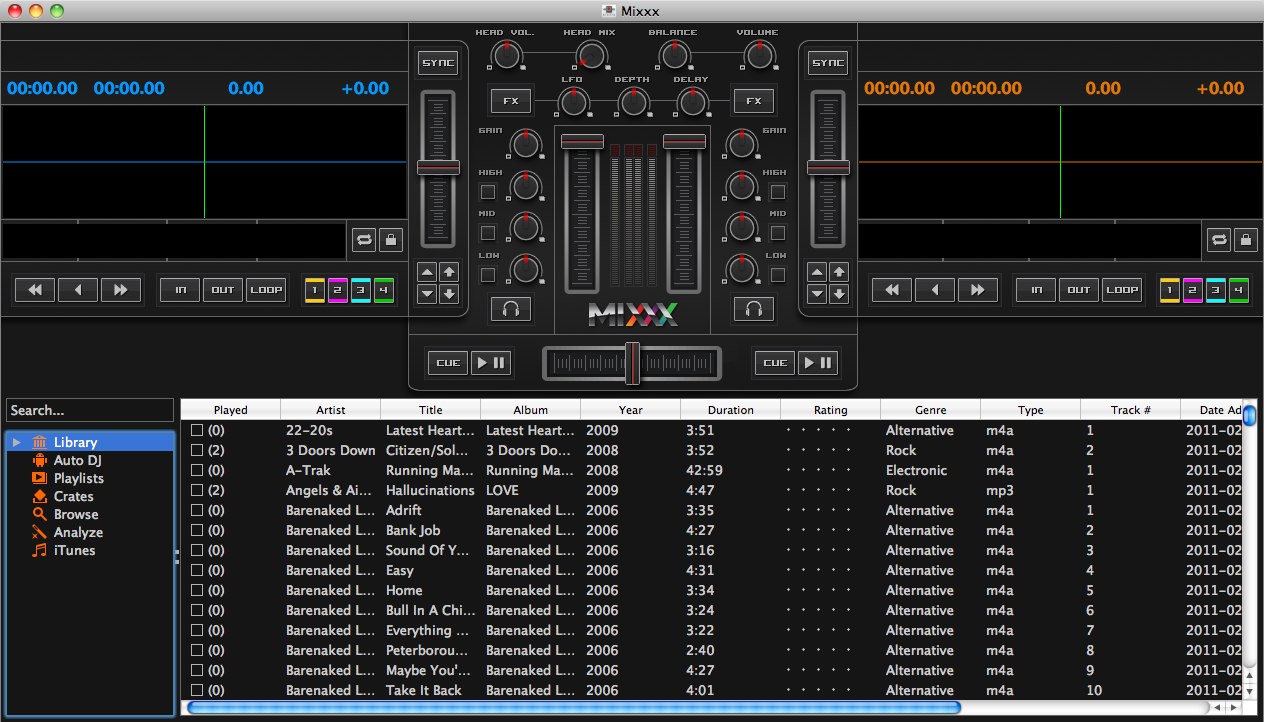
Task: Check played box for A-Trak track
Action: tap(197, 470)
